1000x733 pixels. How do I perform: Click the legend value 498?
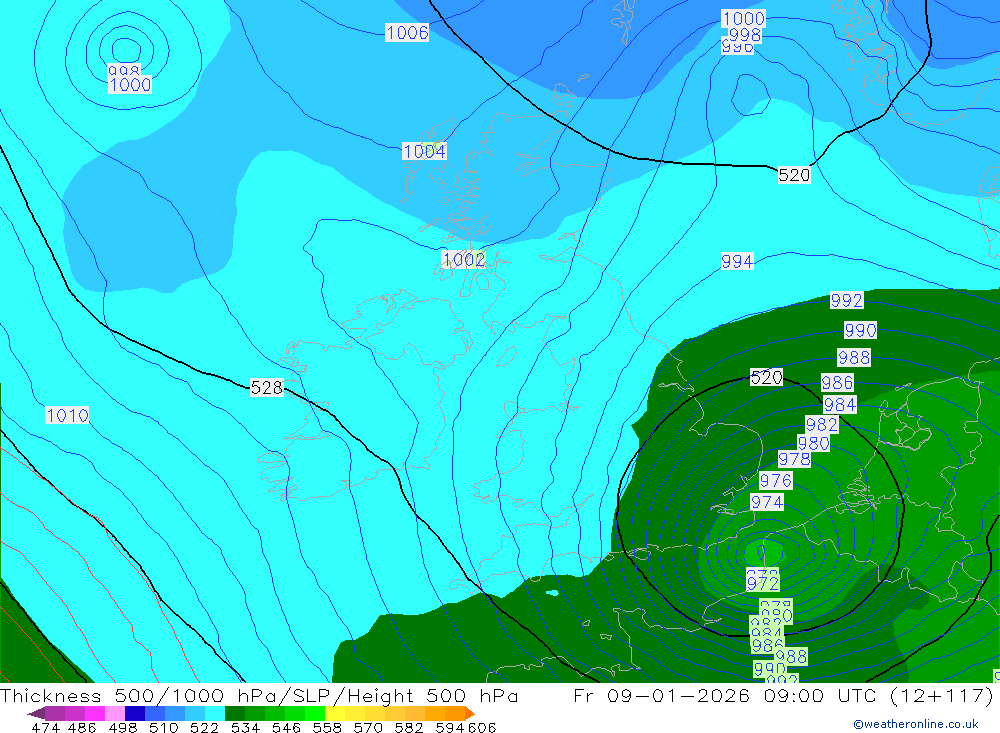[122, 727]
